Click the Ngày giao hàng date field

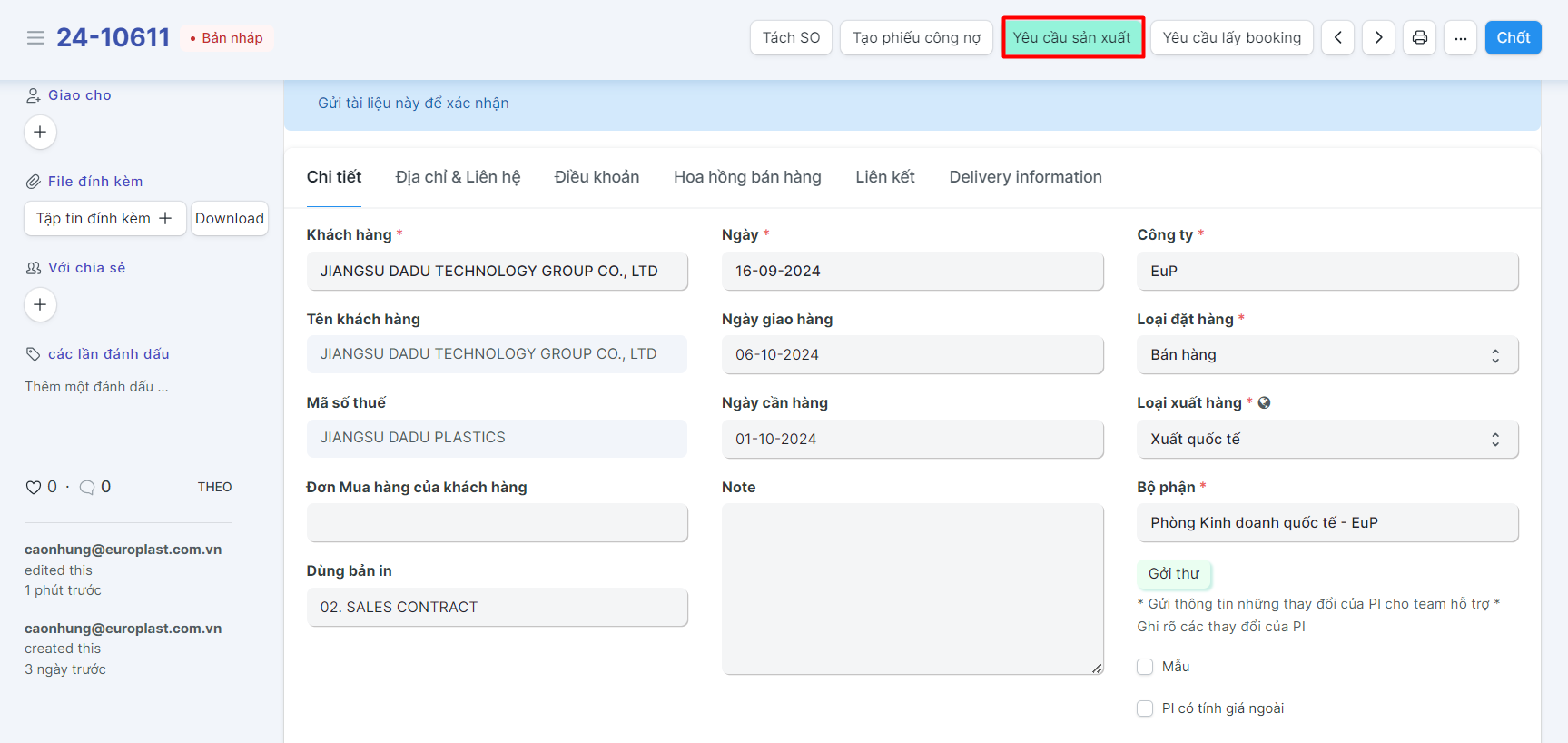click(912, 355)
